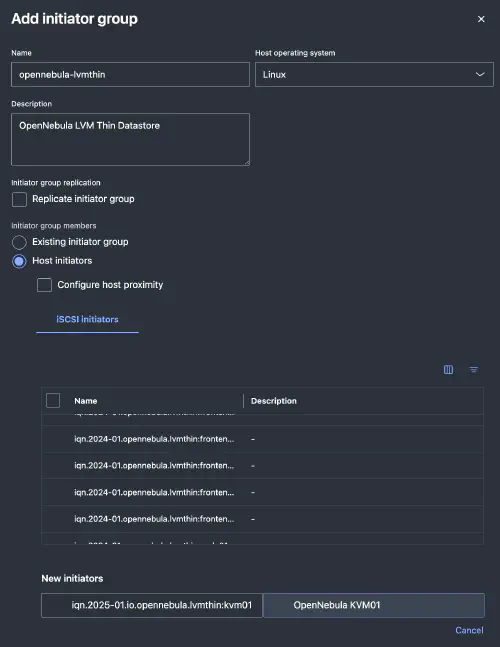This screenshot has width=500, height=647.
Task: Click Cancel link at bottom
Action: pos(469,630)
